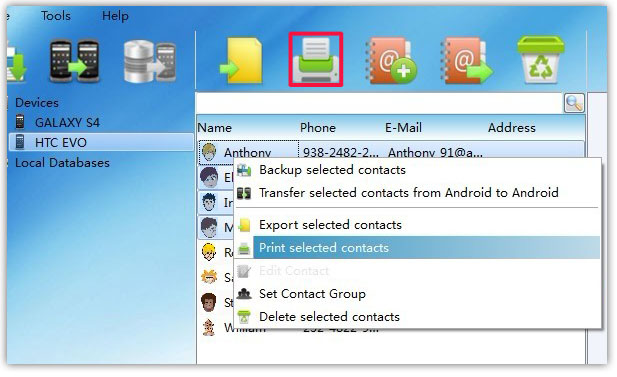Click the bin icon beside Delete selected contacts
Screen dimensions: 617x377
pyautogui.click(x=244, y=316)
